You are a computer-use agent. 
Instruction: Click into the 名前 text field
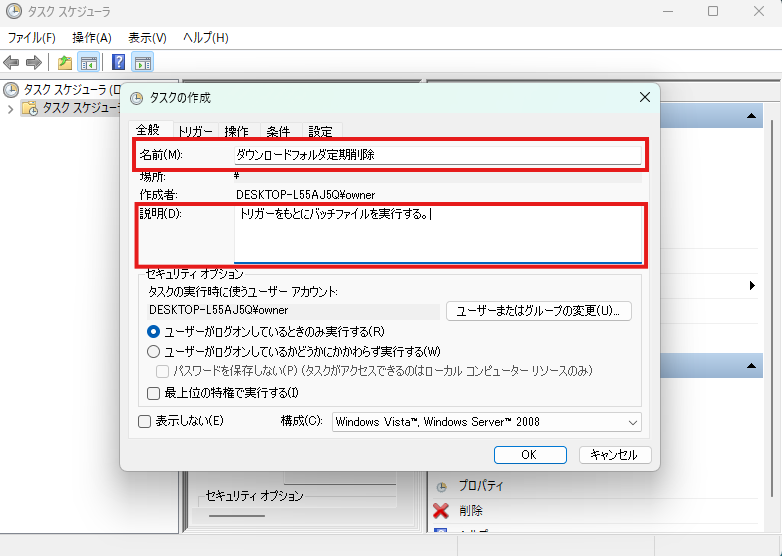tap(436, 155)
